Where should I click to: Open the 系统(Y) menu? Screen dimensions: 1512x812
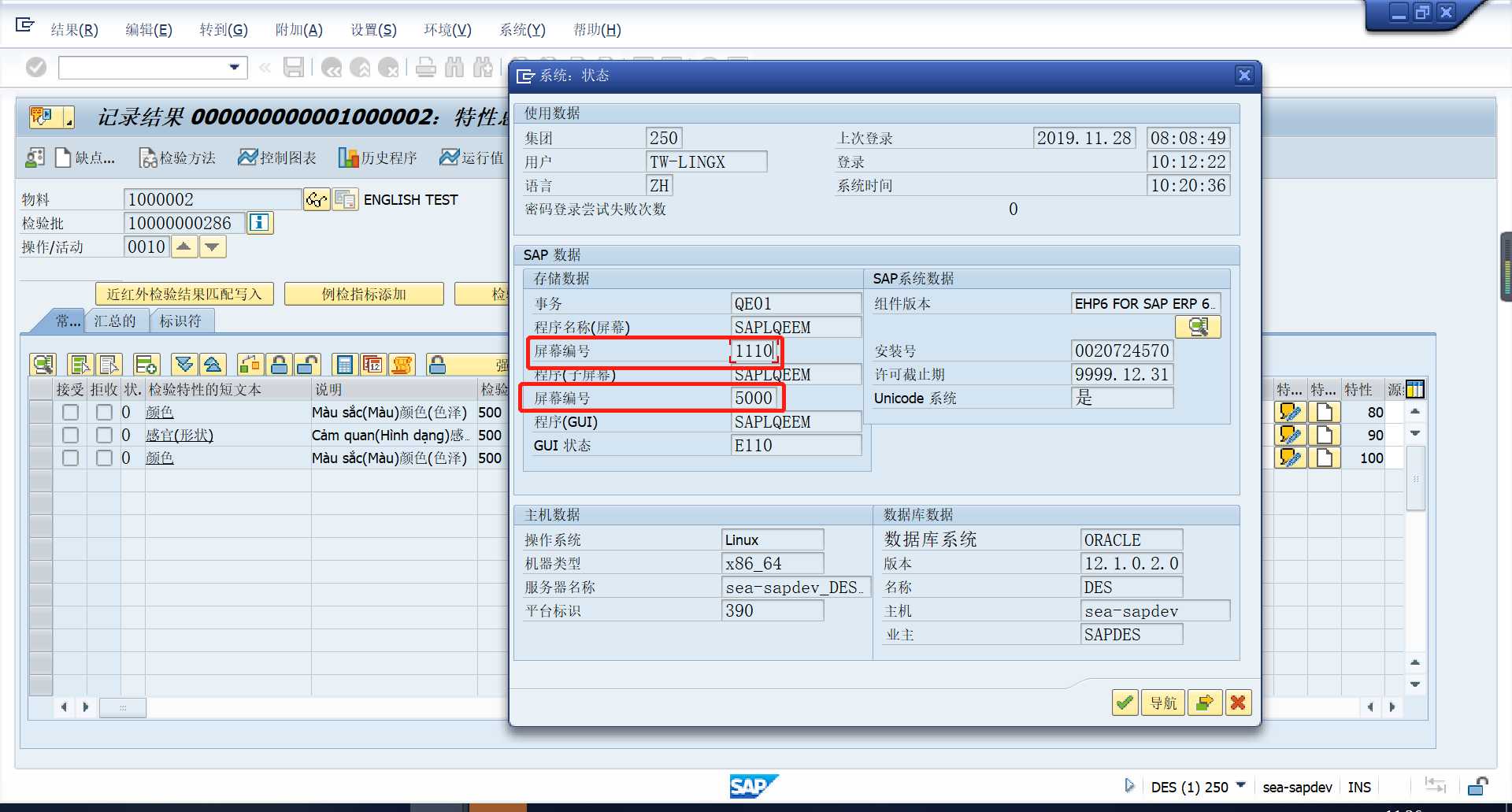point(523,30)
